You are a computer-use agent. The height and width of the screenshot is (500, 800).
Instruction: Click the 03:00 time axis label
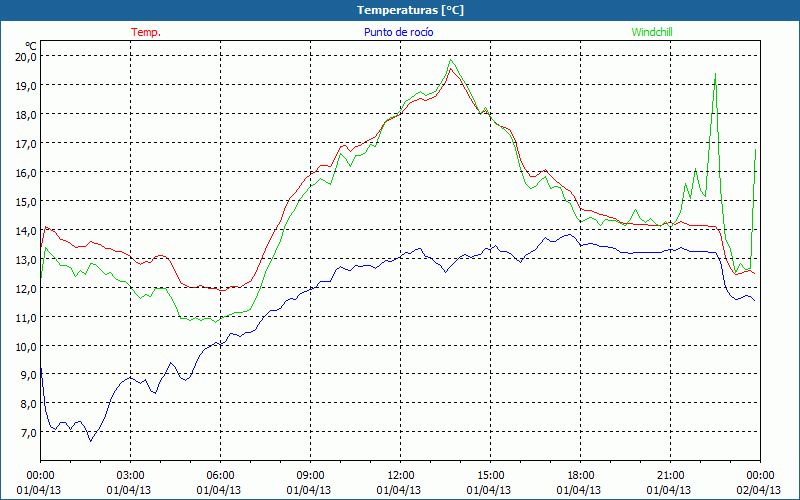(x=131, y=475)
